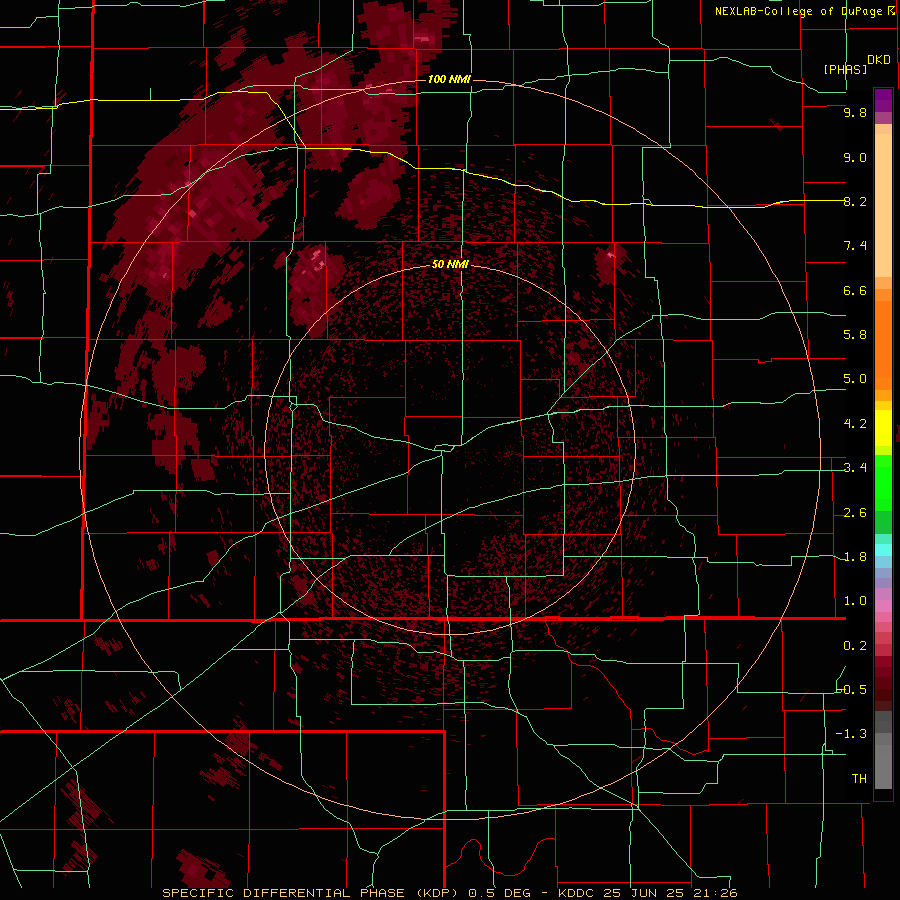The width and height of the screenshot is (900, 900).
Task: Click the 6.6 scale value
Action: click(x=855, y=290)
